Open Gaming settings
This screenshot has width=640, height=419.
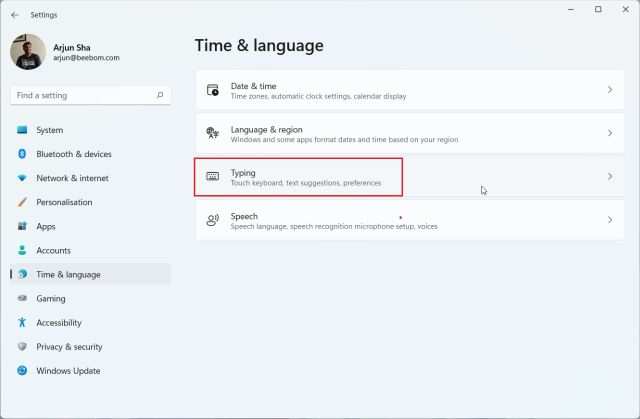pyautogui.click(x=90, y=298)
